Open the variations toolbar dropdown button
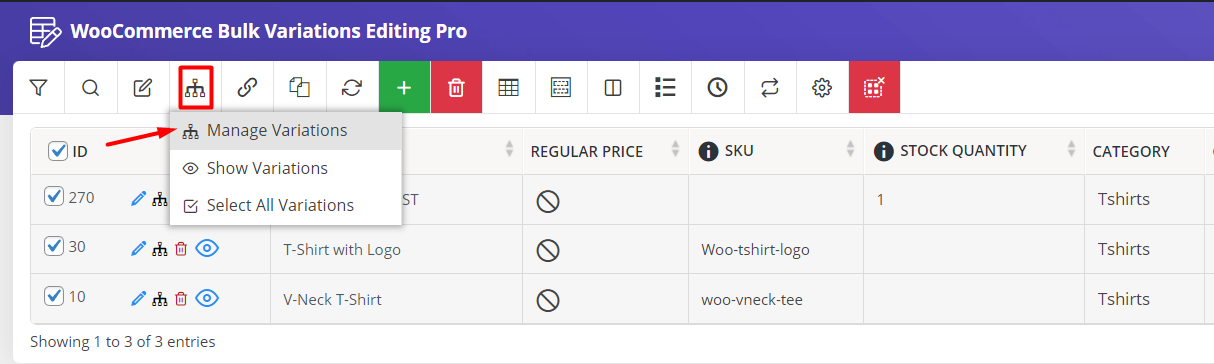Image resolution: width=1214 pixels, height=364 pixels. (x=195, y=88)
